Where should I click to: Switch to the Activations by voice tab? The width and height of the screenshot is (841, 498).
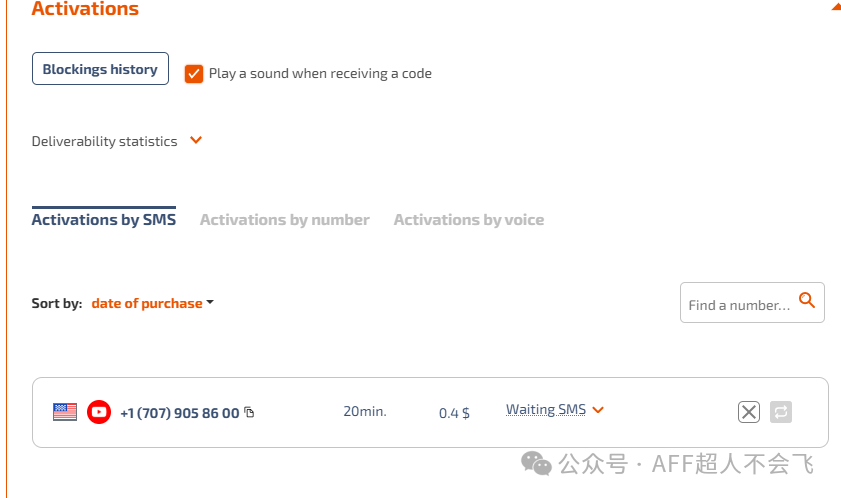[x=468, y=219]
